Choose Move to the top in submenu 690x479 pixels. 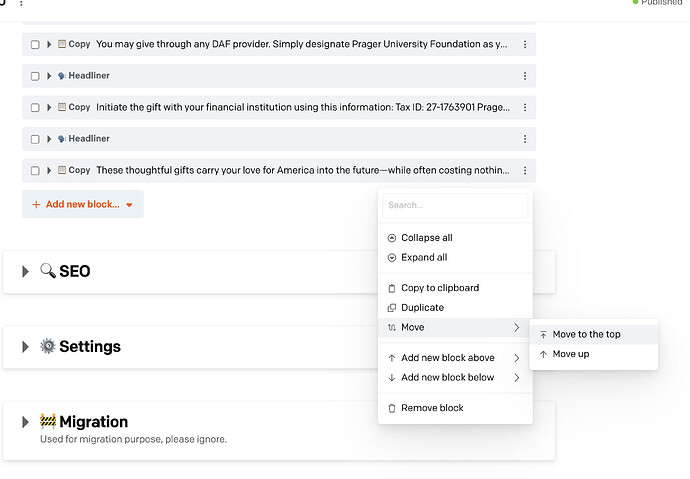tap(594, 334)
